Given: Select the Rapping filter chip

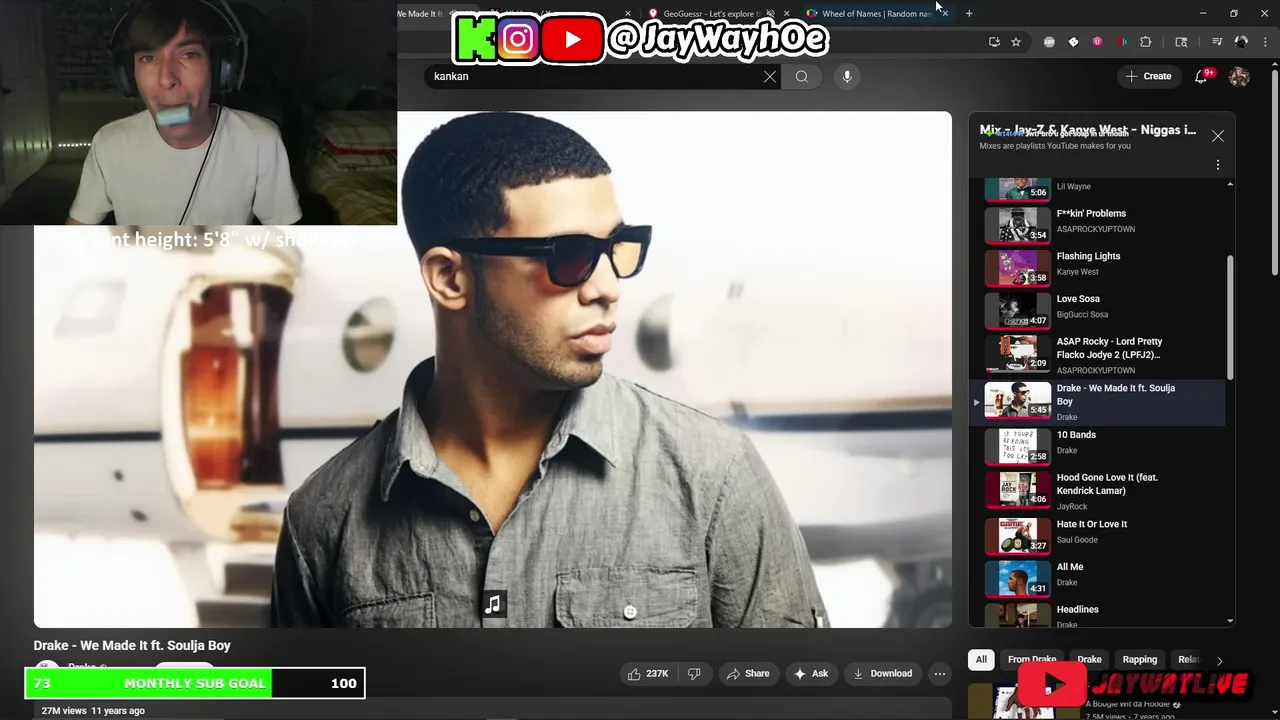Looking at the screenshot, I should pyautogui.click(x=1139, y=660).
